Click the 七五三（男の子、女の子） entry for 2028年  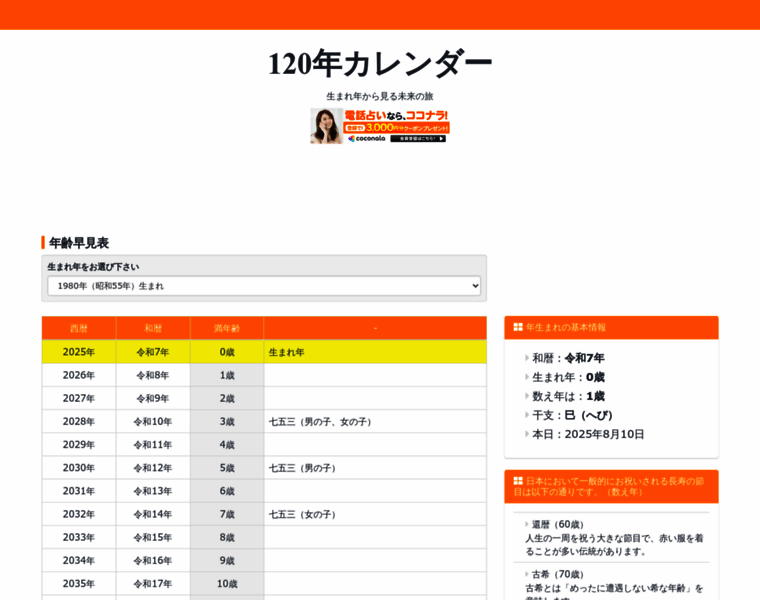pos(322,422)
